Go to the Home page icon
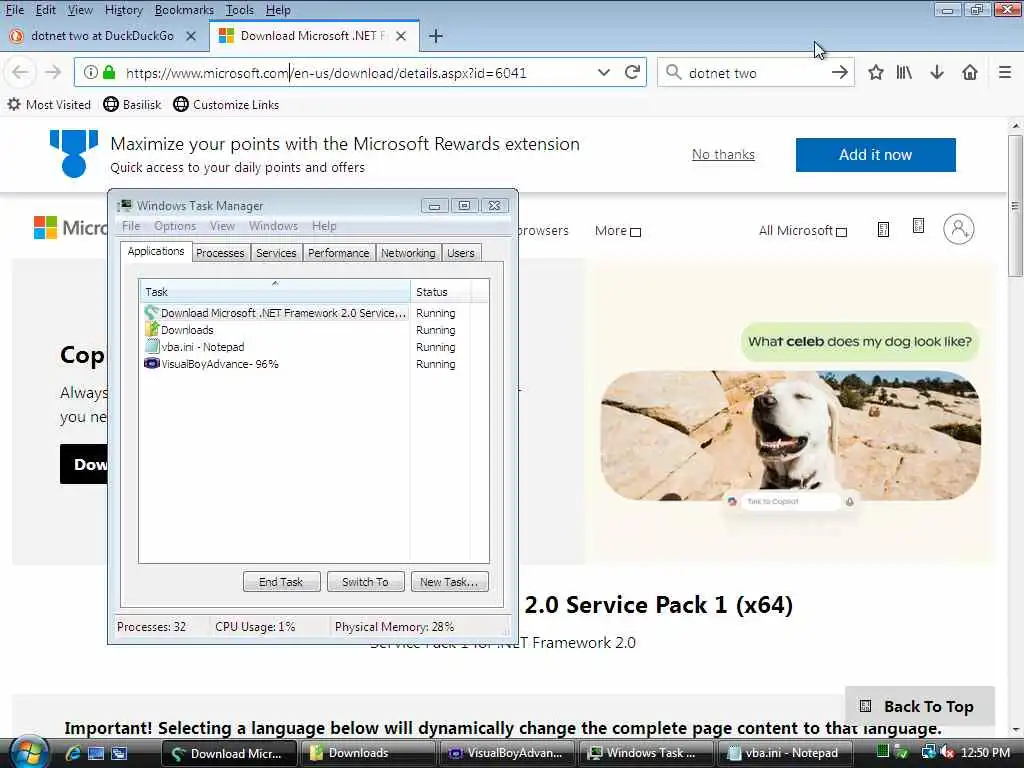 [x=970, y=72]
